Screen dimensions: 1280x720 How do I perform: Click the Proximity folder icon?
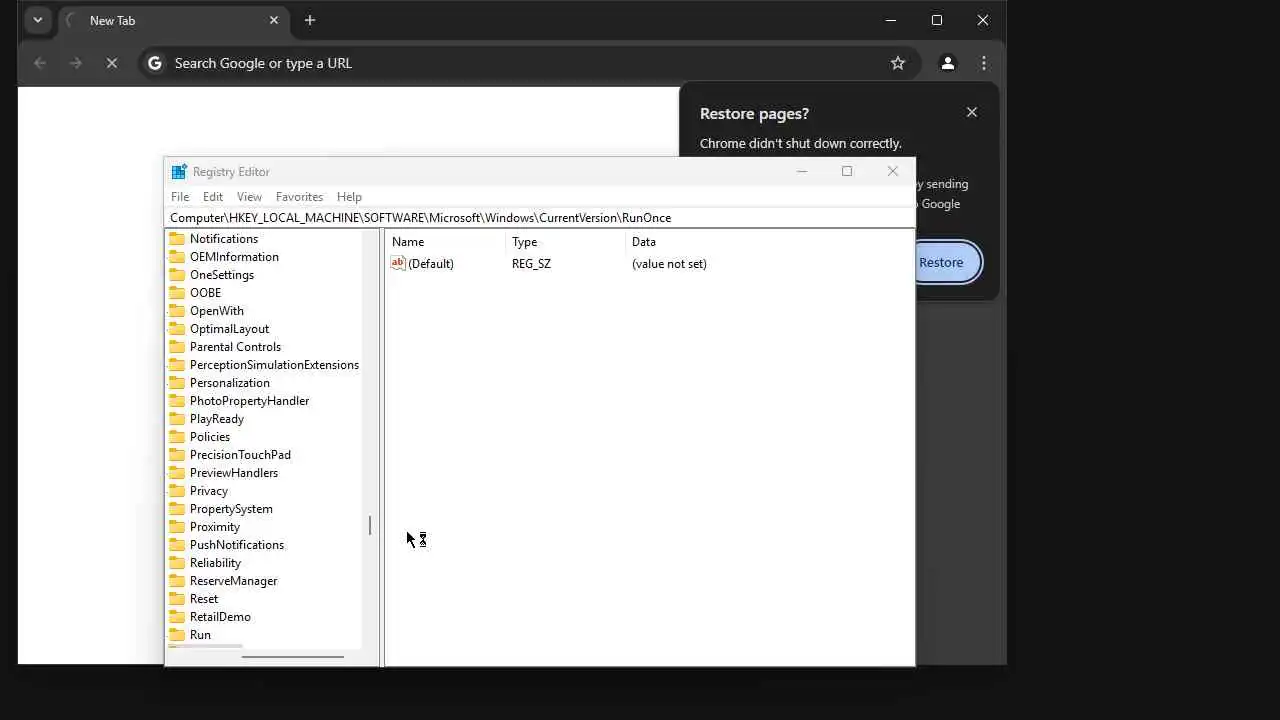coord(177,527)
